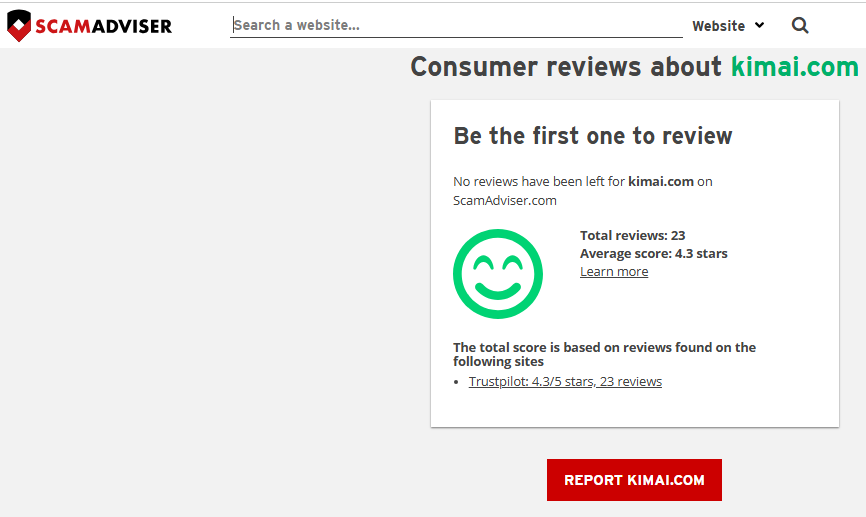Open the Trustpilot 4.3/5 stars link
This screenshot has height=517, width=866.
[x=565, y=382]
